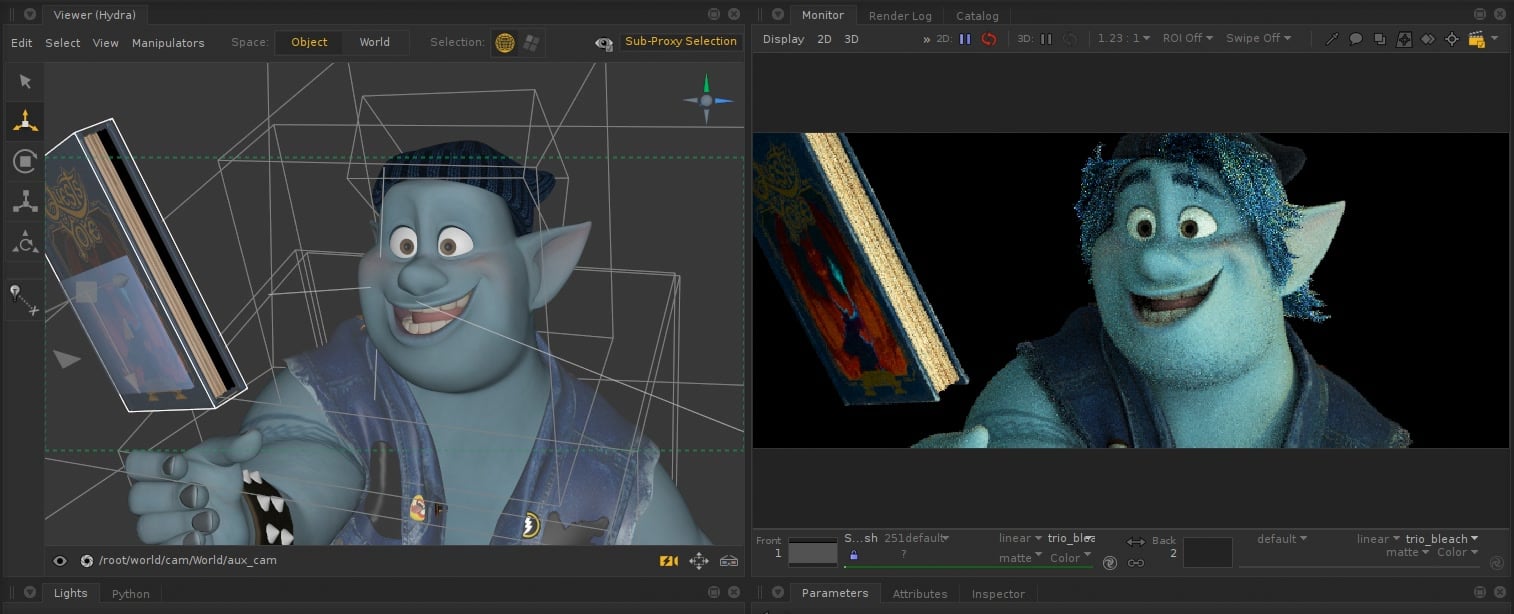Click the swap front and back arrows
The image size is (1514, 614).
1135,542
